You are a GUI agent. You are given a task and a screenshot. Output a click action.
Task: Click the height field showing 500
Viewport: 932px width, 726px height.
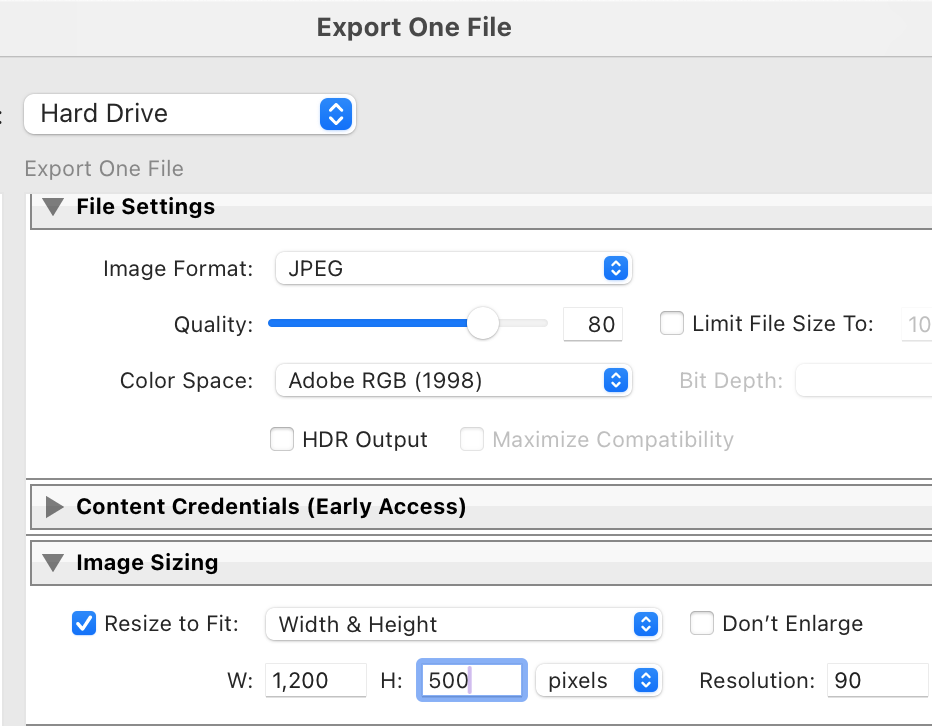[468, 681]
